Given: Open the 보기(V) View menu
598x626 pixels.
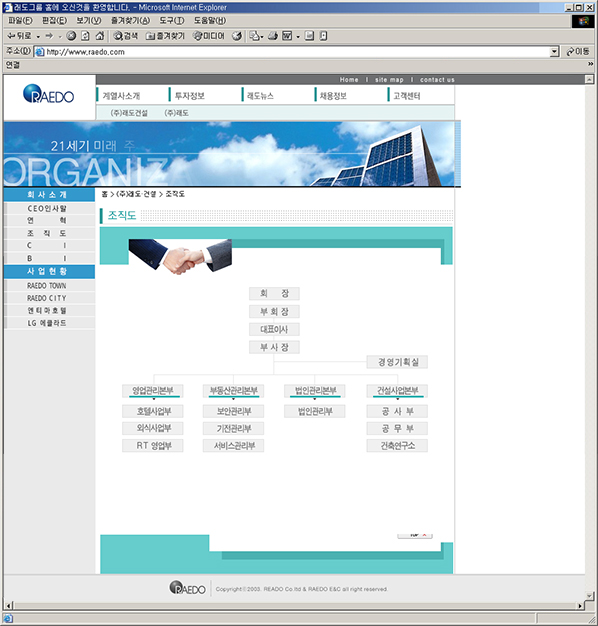Looking at the screenshot, I should (89, 20).
